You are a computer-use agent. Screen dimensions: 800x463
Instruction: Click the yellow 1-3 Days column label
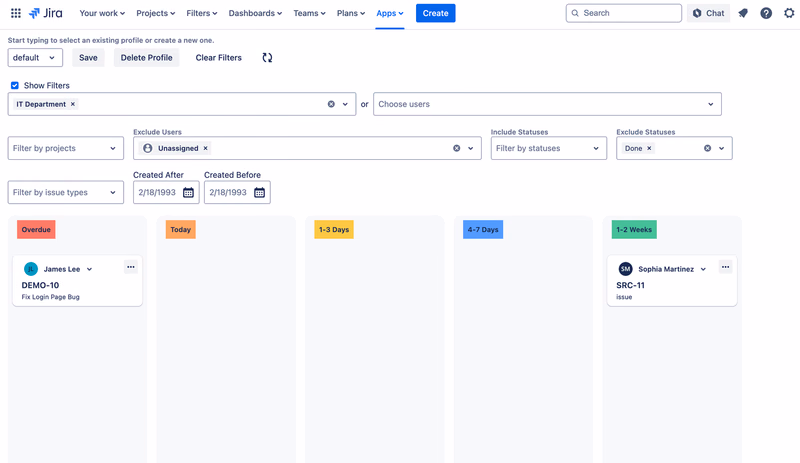(x=334, y=230)
